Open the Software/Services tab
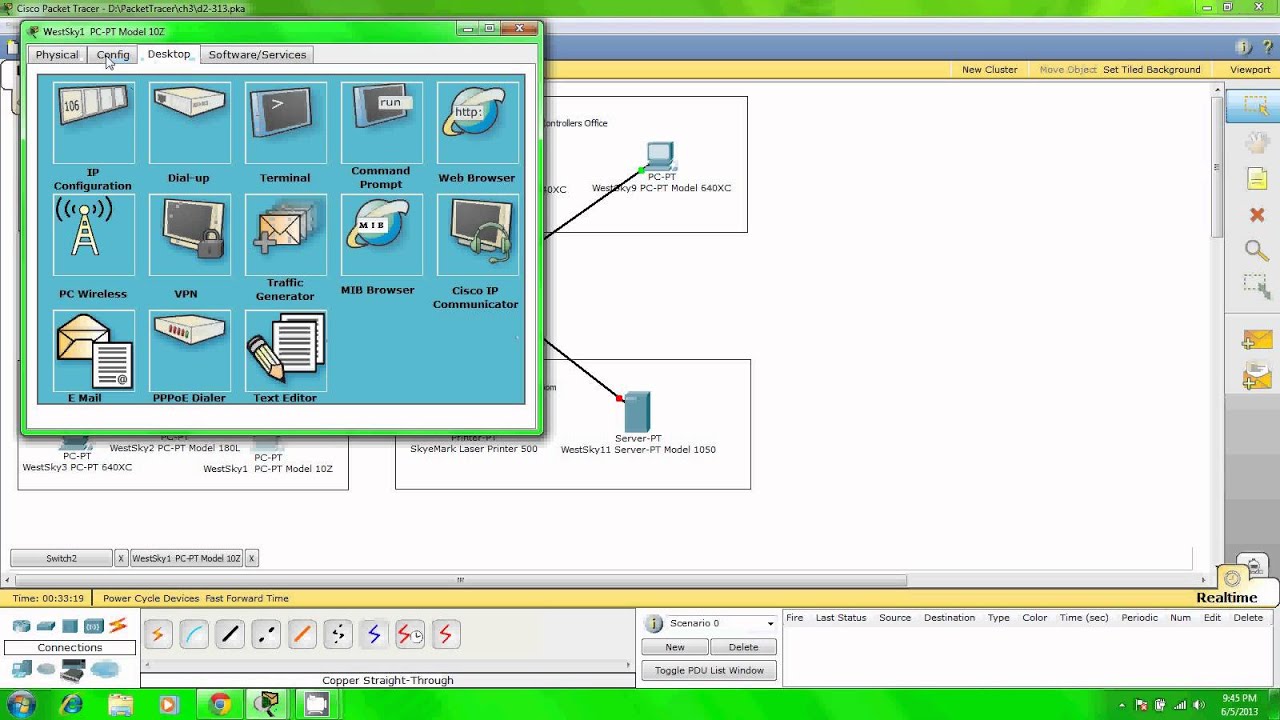The width and height of the screenshot is (1280, 720). (x=257, y=55)
